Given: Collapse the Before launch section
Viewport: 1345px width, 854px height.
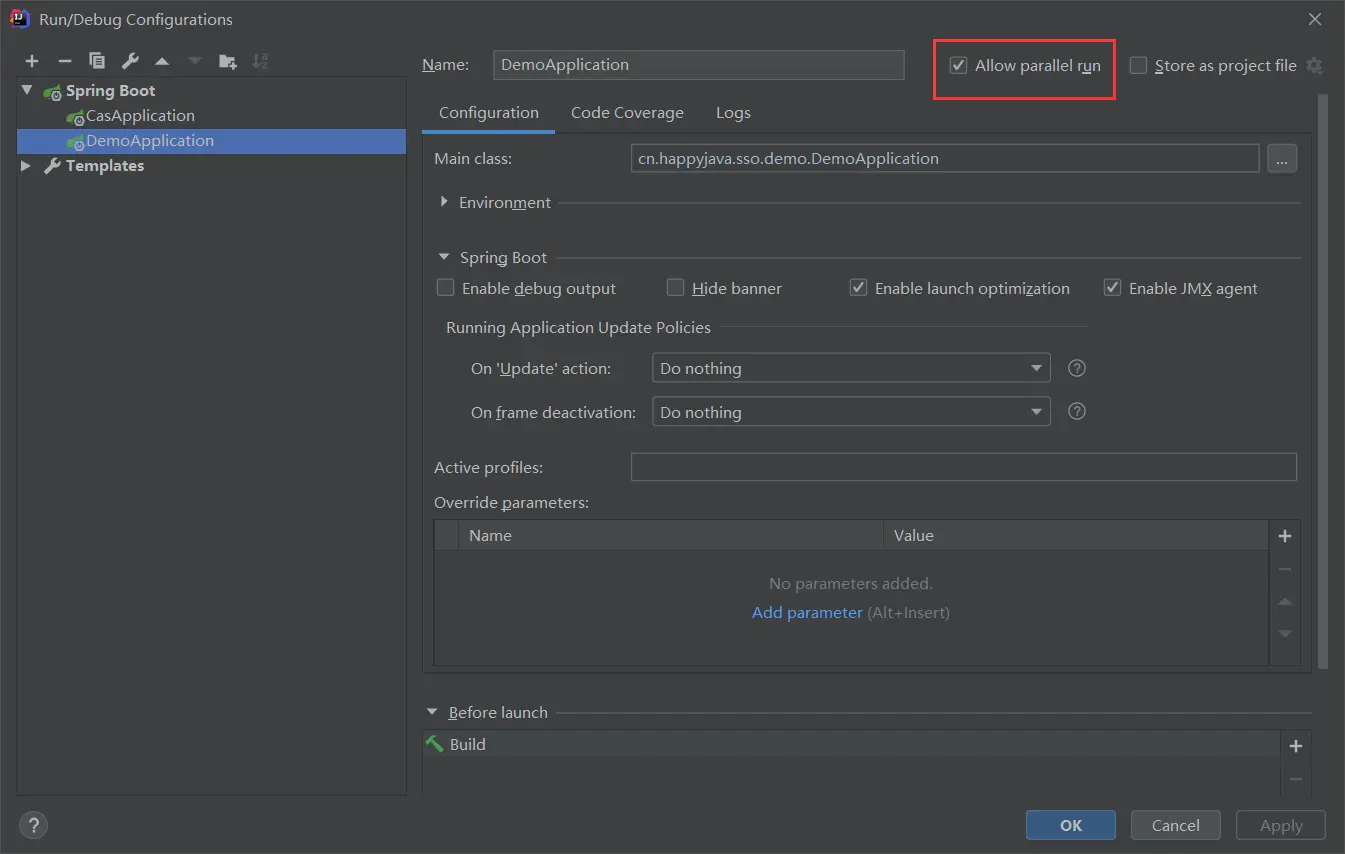Looking at the screenshot, I should pyautogui.click(x=432, y=712).
